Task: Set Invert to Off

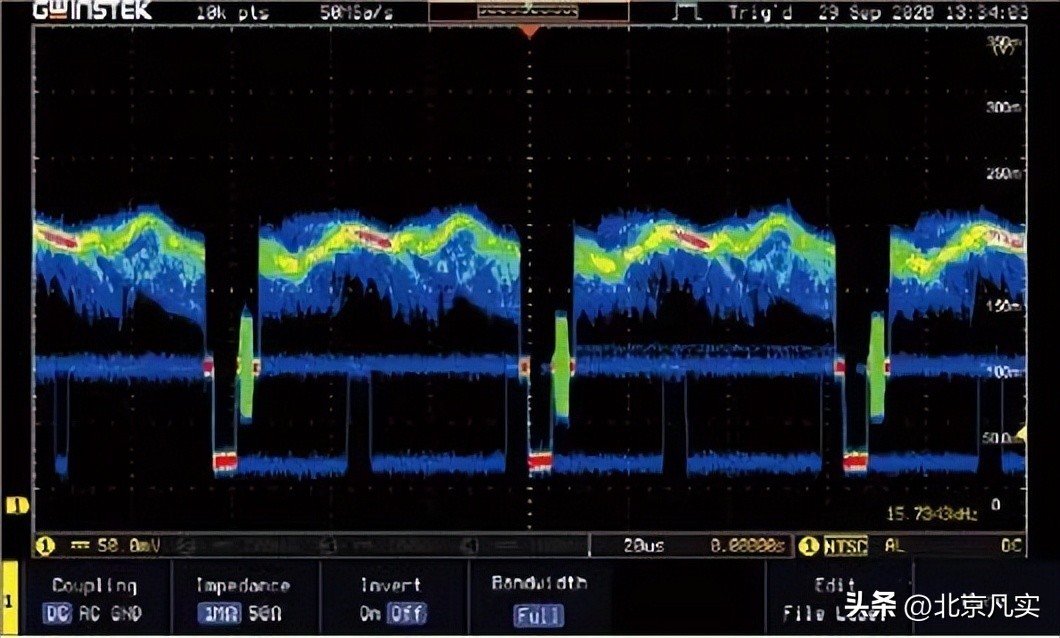Action: point(406,614)
